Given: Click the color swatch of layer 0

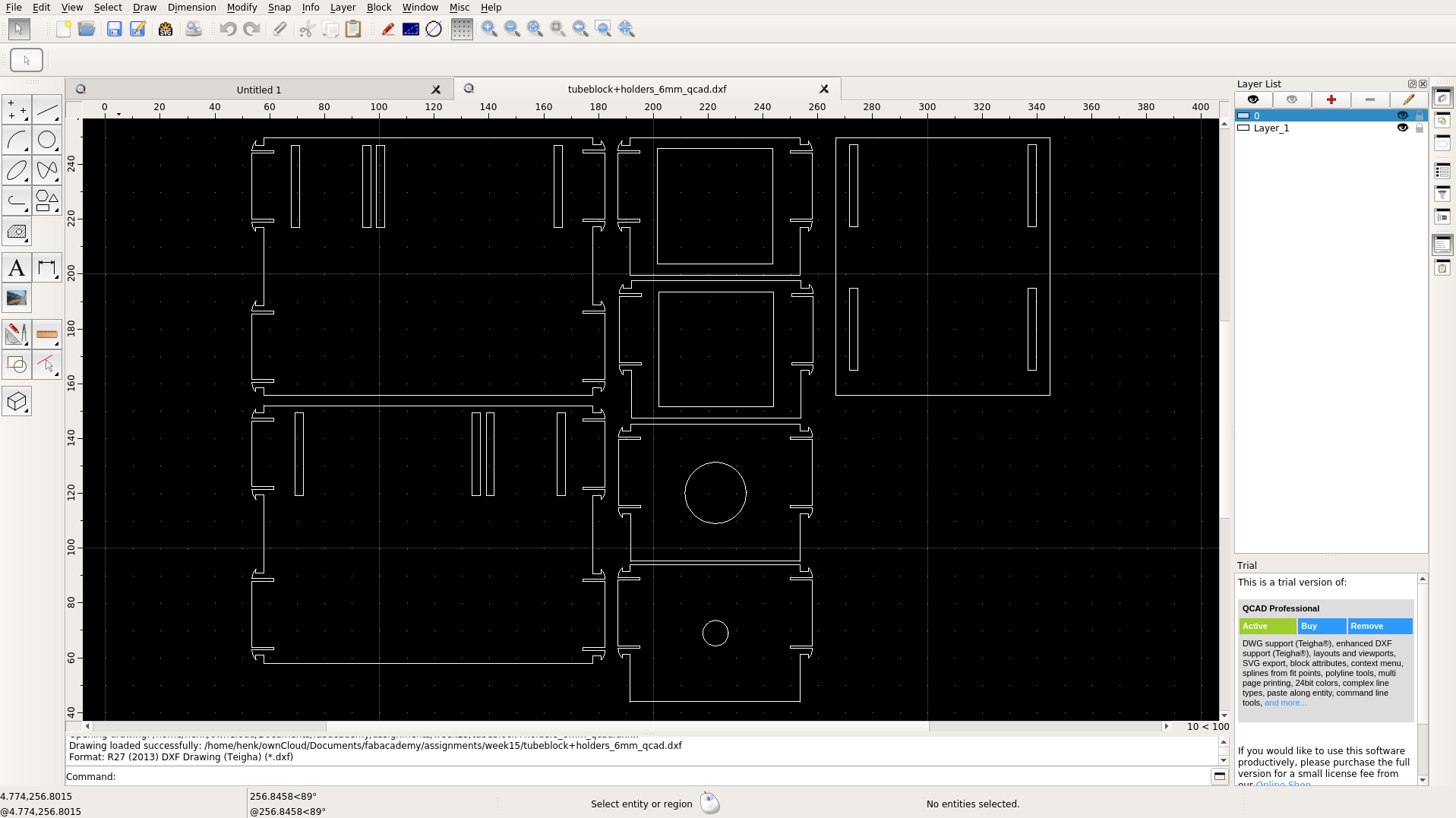Looking at the screenshot, I should 1243,115.
